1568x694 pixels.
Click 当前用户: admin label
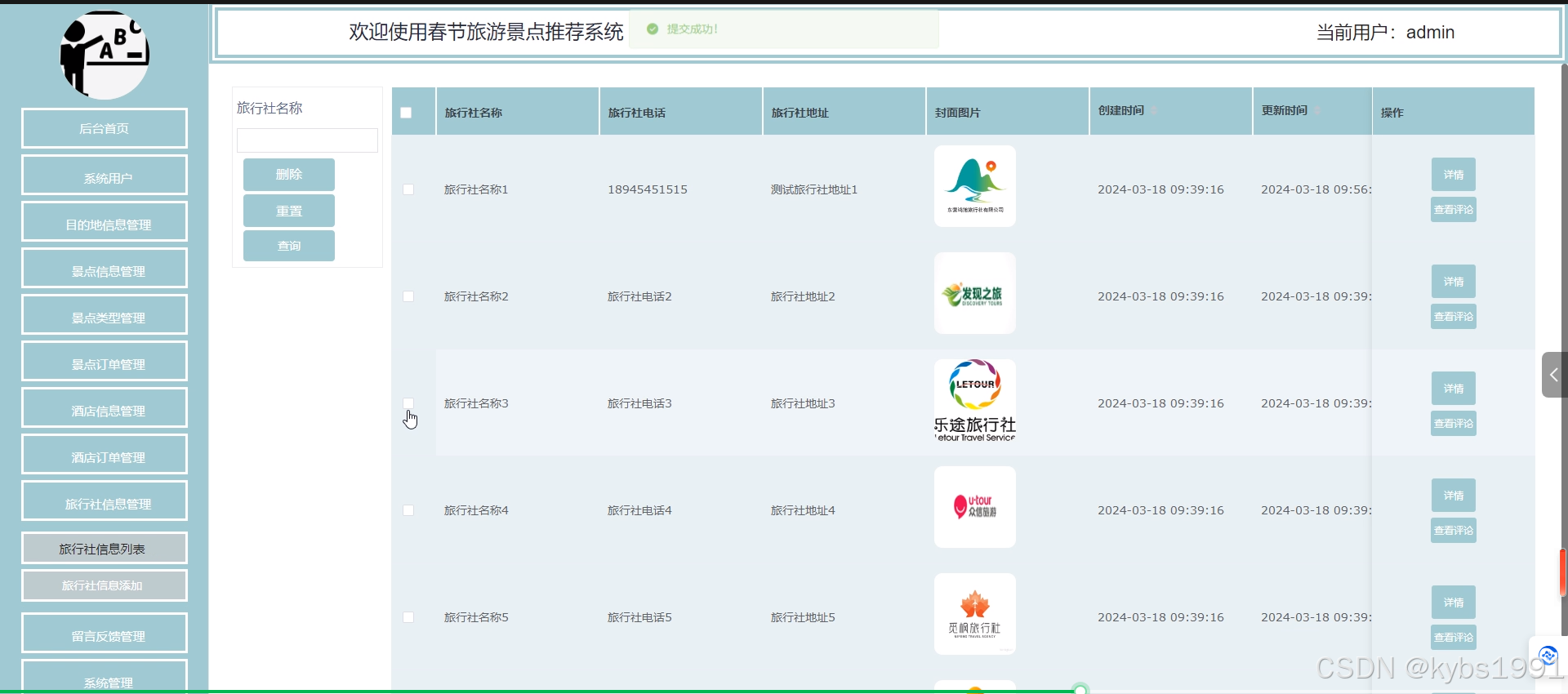tap(1385, 33)
